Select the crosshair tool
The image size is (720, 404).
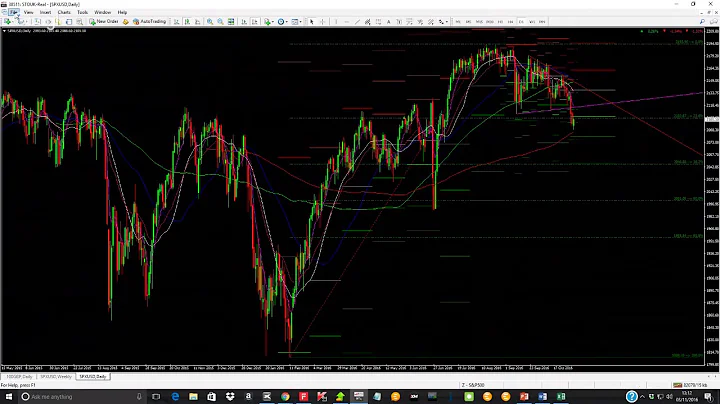pyautogui.click(x=322, y=22)
